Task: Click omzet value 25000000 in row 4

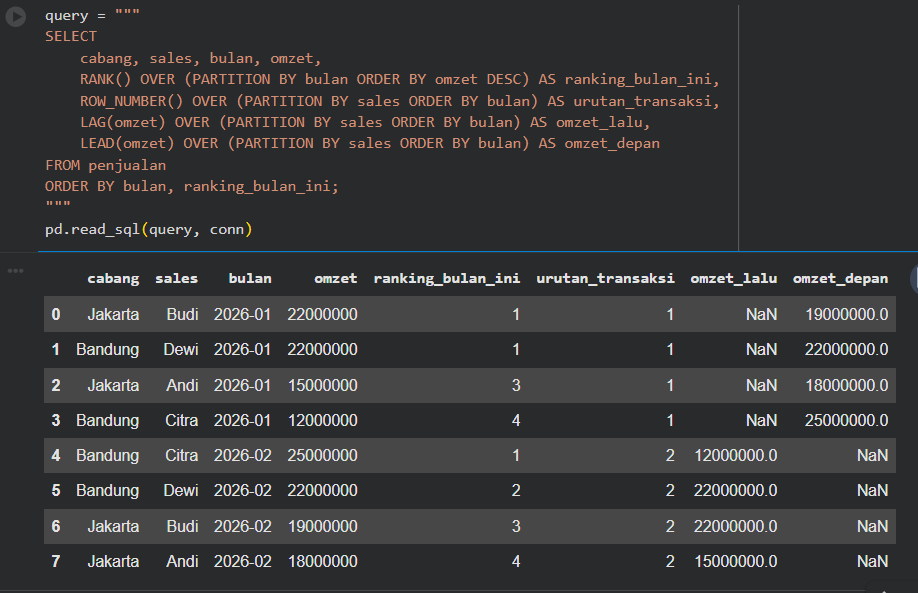Action: pos(322,455)
